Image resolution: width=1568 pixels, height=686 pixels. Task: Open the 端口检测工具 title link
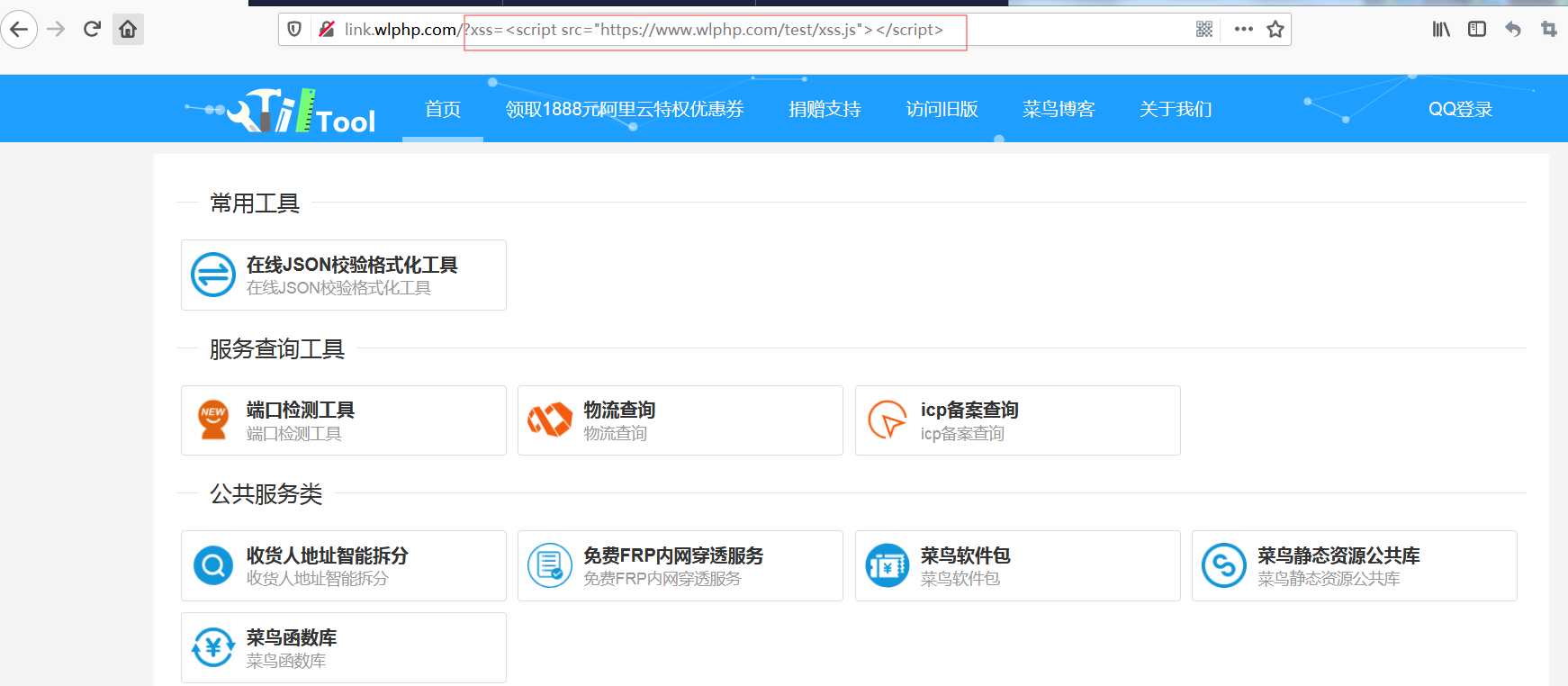pyautogui.click(x=301, y=410)
